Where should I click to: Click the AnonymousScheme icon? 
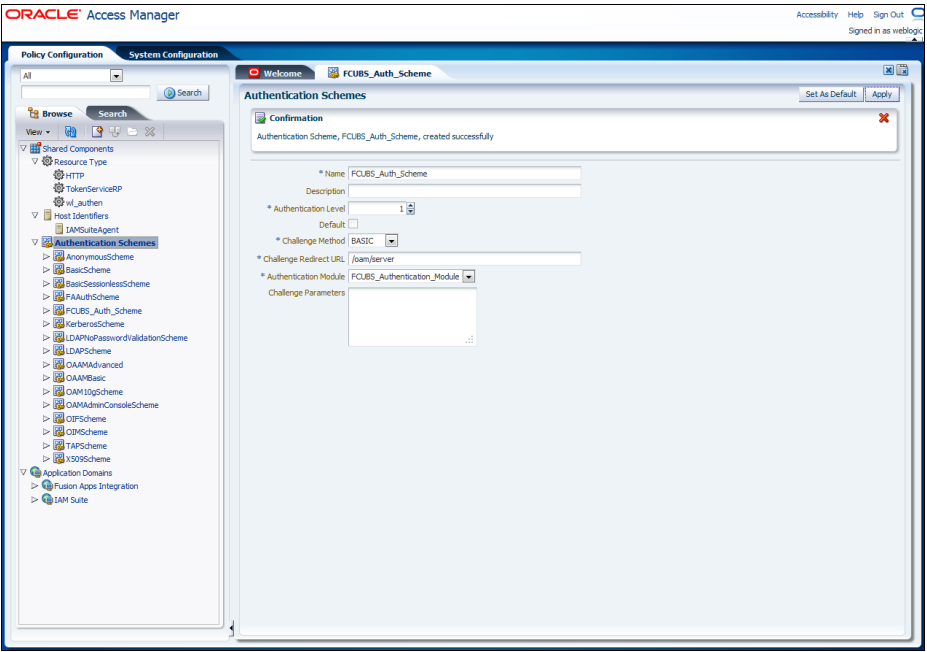(59, 256)
